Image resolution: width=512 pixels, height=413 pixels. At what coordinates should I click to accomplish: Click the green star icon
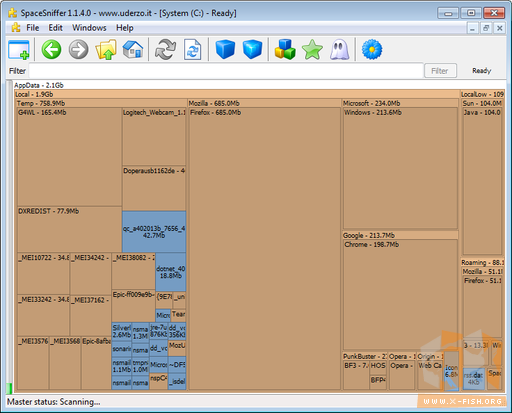click(312, 50)
